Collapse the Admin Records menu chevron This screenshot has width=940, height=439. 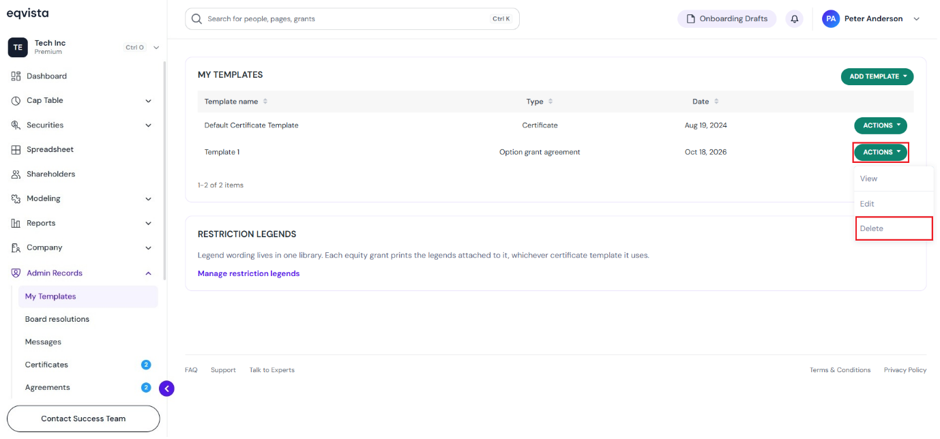point(148,273)
